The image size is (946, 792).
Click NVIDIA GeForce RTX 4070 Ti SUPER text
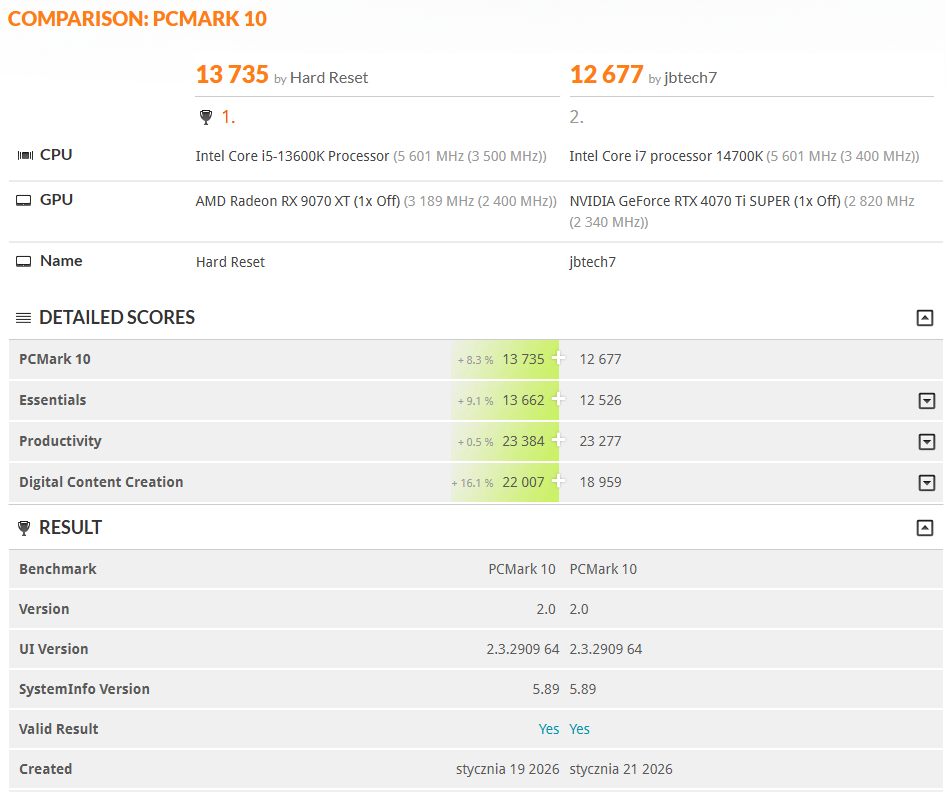coord(679,201)
